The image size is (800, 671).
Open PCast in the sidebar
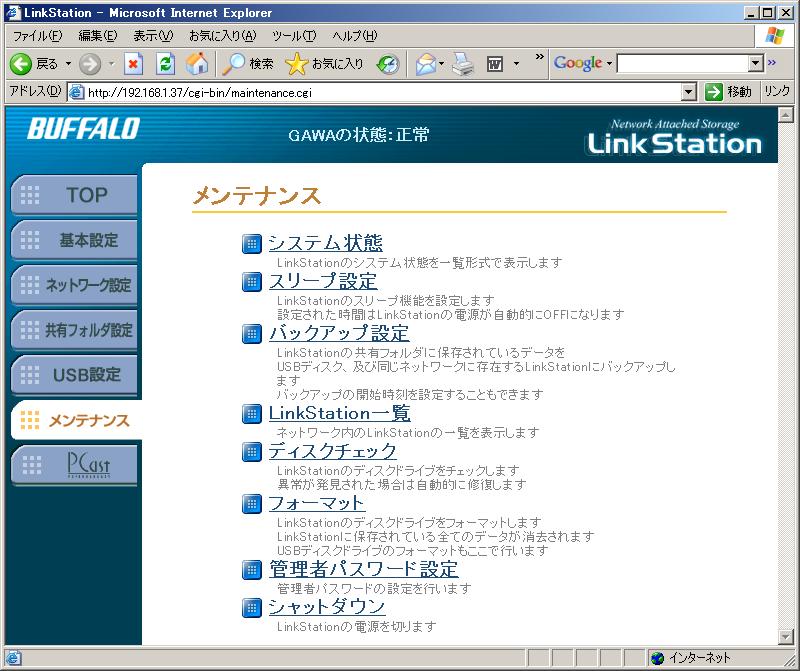pyautogui.click(x=74, y=465)
